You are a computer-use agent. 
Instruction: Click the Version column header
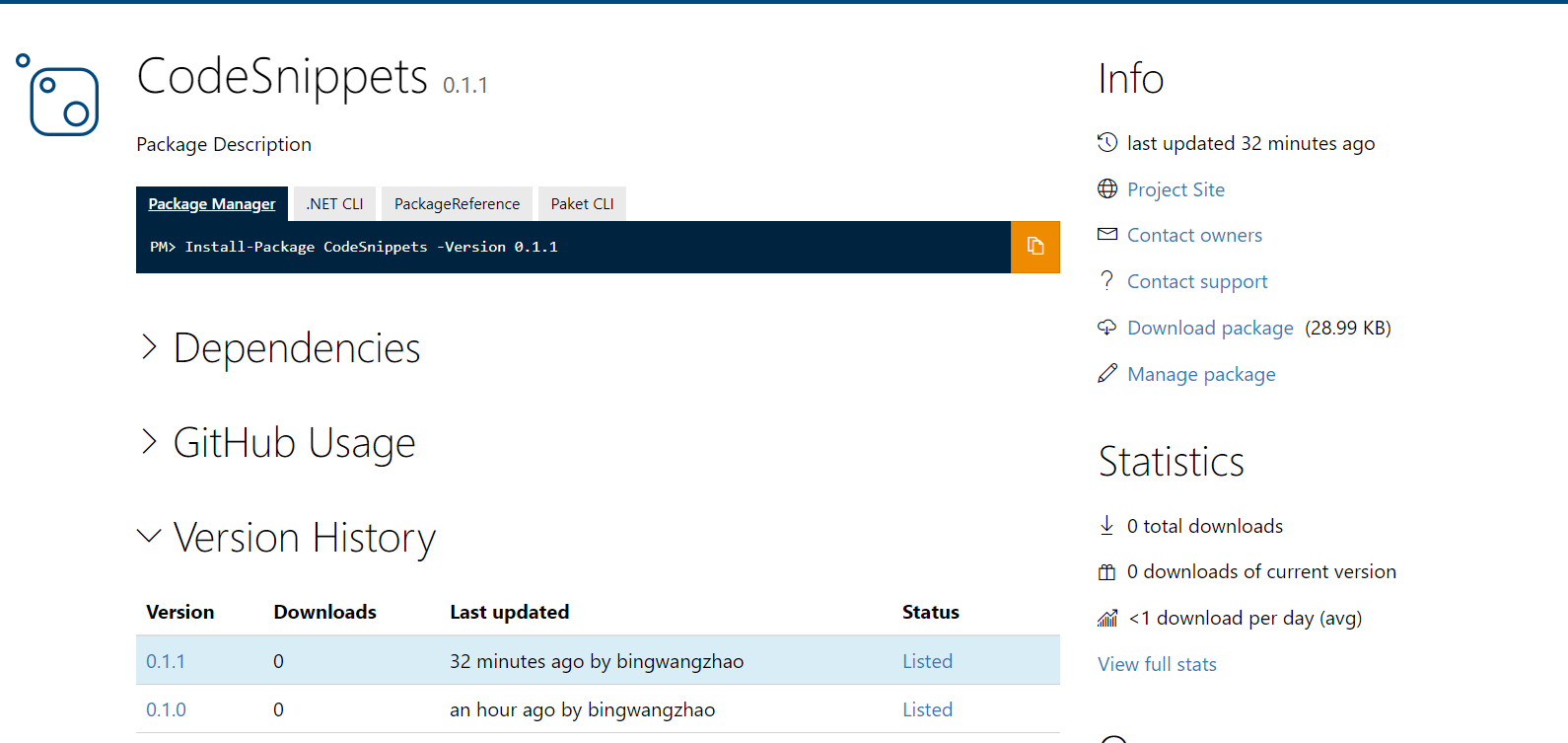click(x=179, y=612)
